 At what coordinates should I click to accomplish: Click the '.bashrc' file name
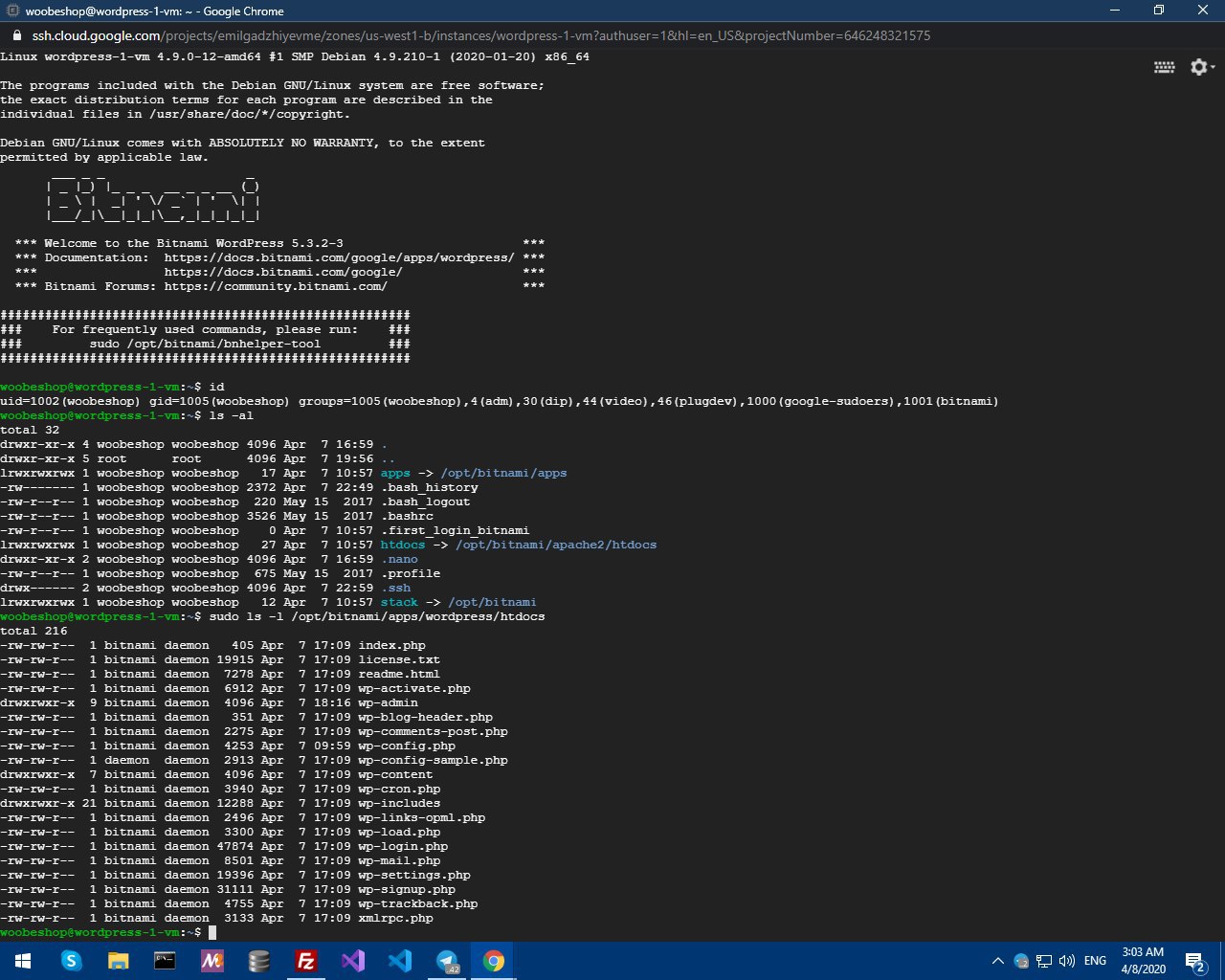coord(407,516)
